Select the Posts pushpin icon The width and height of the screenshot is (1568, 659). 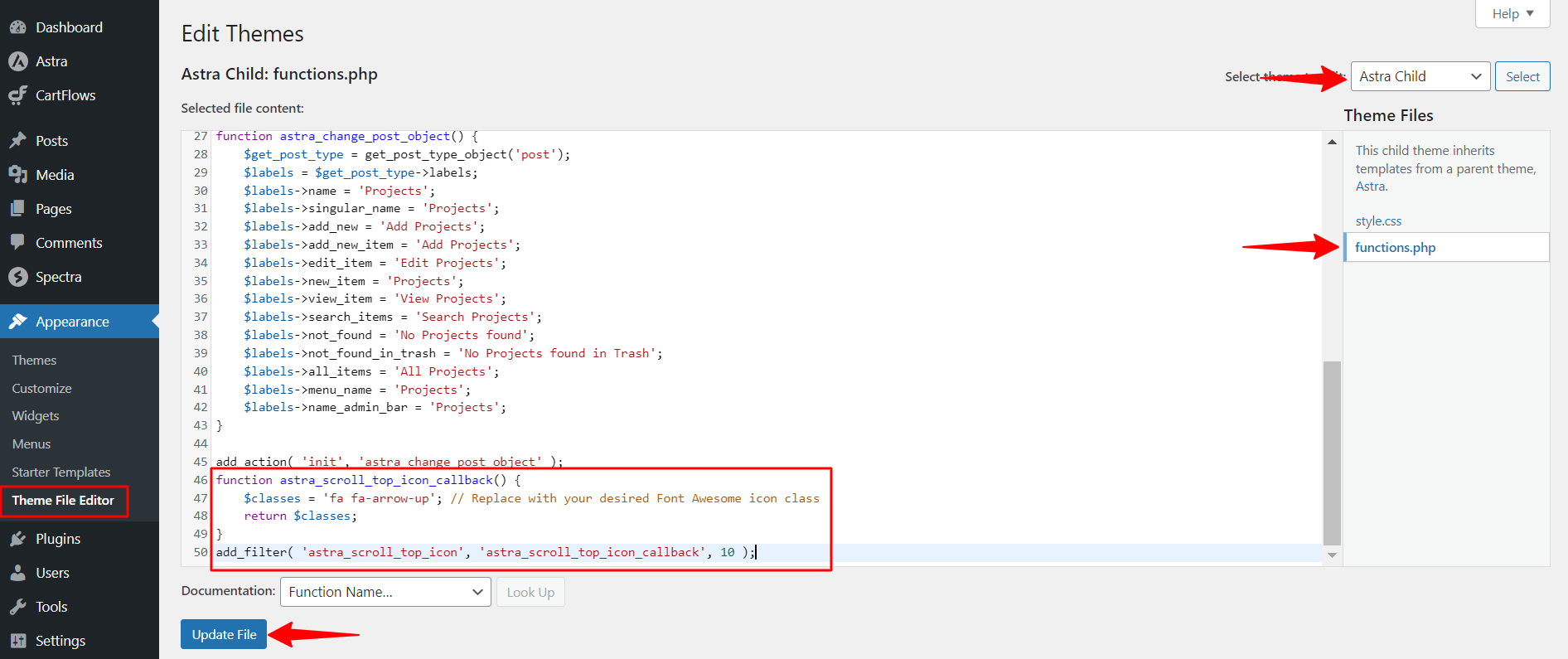pyautogui.click(x=18, y=141)
